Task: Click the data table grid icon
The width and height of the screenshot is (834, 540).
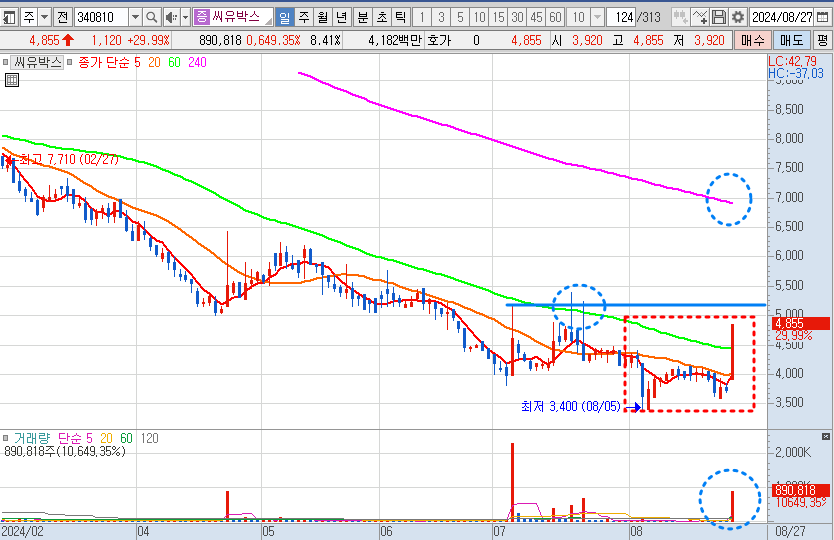Action: pyautogui.click(x=12, y=80)
